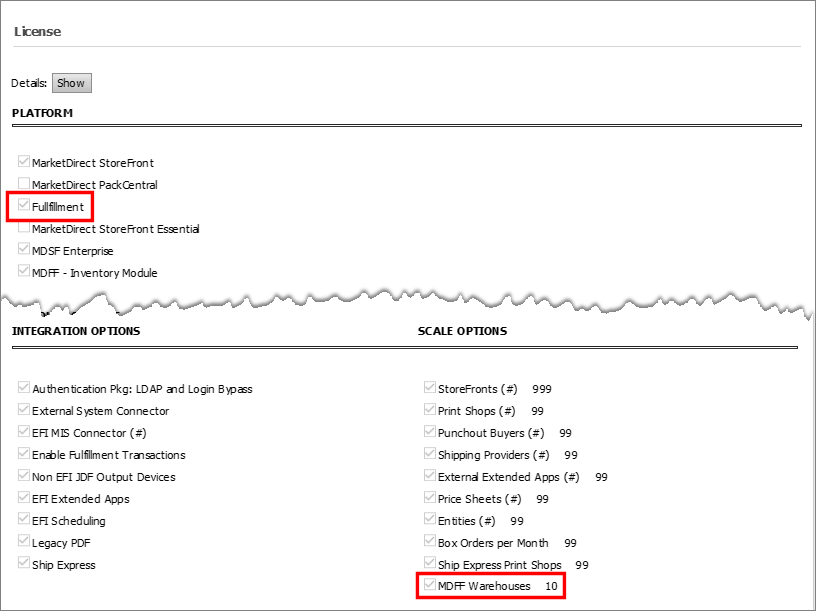816x611 pixels.
Task: Click the StoreFronts value 999
Action: tap(542, 389)
